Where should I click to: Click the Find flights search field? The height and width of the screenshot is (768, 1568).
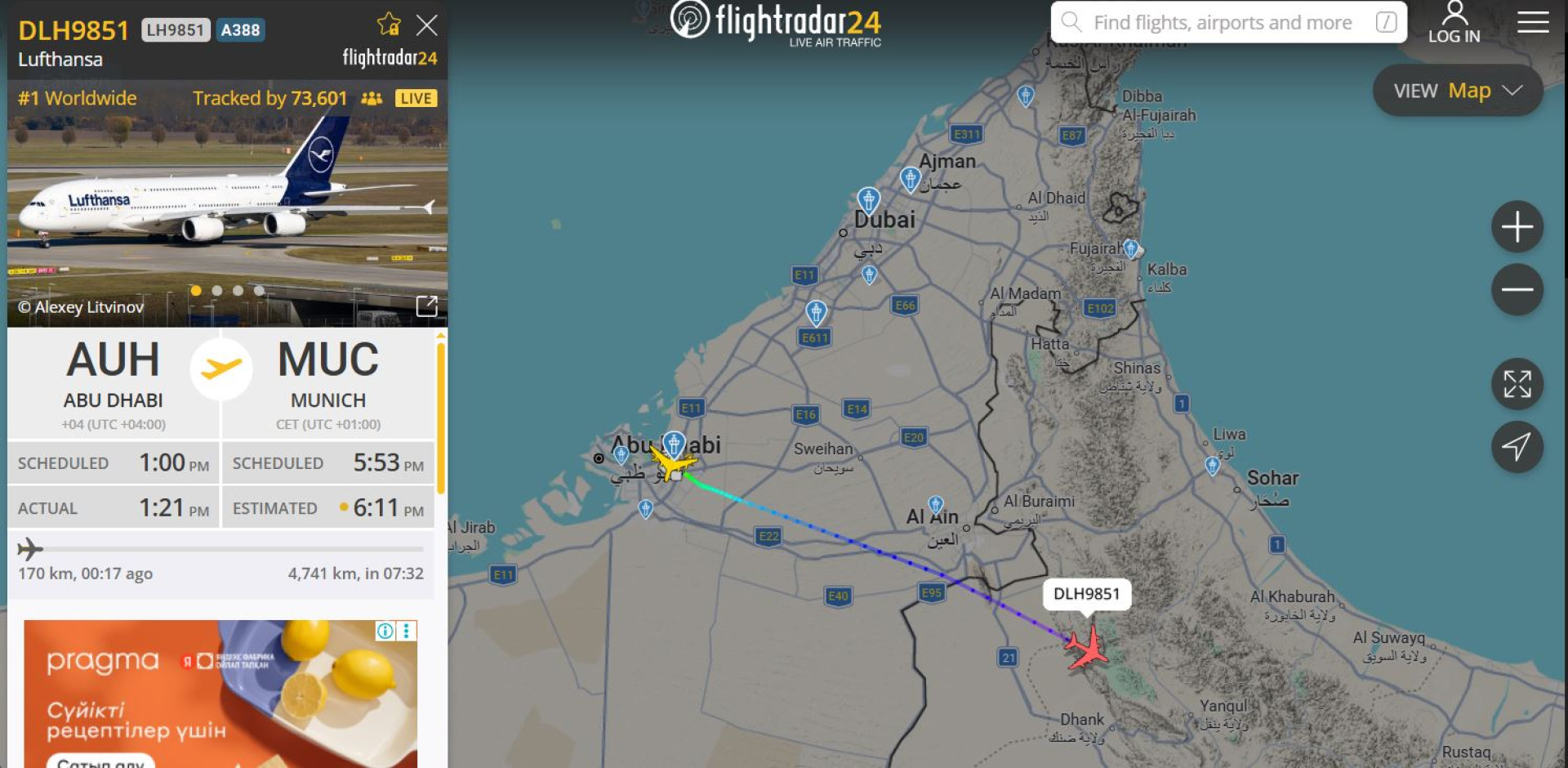pos(1228,22)
